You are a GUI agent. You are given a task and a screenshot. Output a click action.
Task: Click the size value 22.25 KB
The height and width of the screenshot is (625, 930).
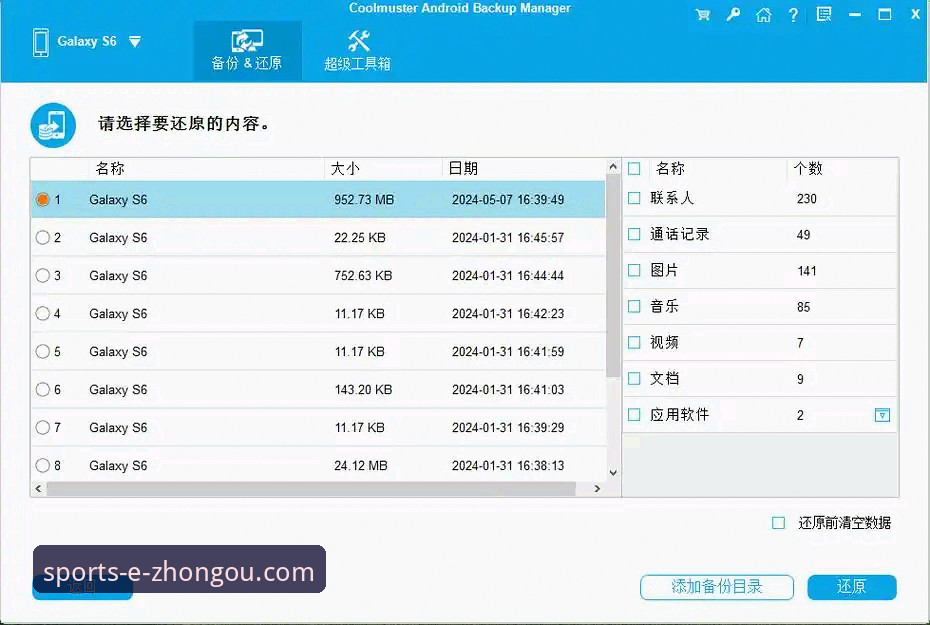click(x=360, y=238)
